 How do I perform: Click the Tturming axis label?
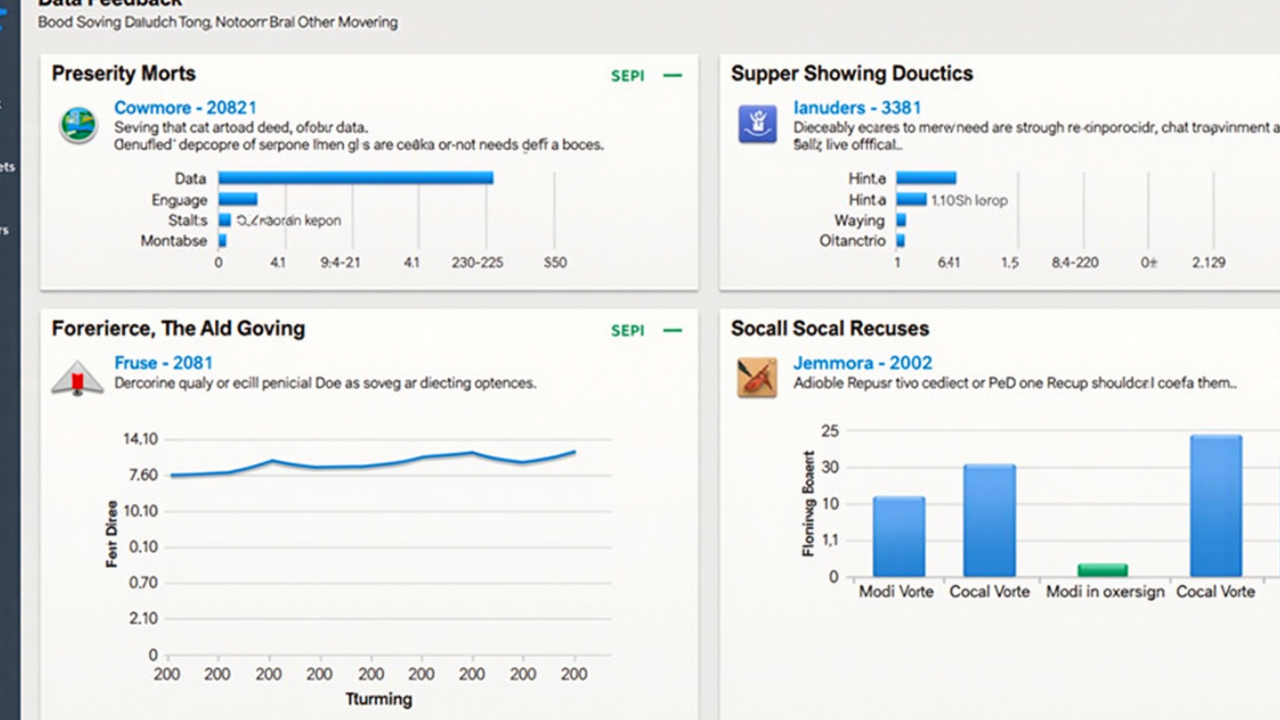(378, 699)
